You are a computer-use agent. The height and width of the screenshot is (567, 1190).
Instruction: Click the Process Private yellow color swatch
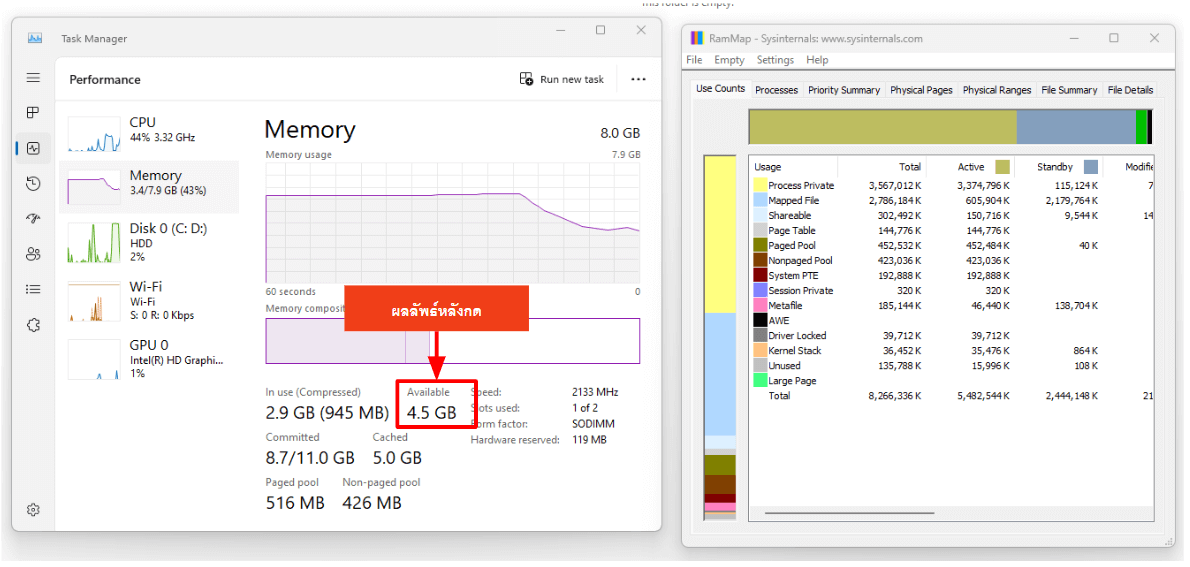(760, 185)
